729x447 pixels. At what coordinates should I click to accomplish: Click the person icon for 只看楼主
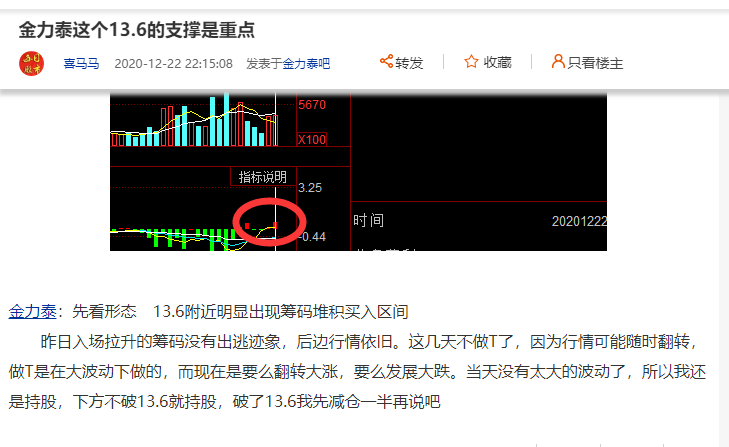(558, 61)
